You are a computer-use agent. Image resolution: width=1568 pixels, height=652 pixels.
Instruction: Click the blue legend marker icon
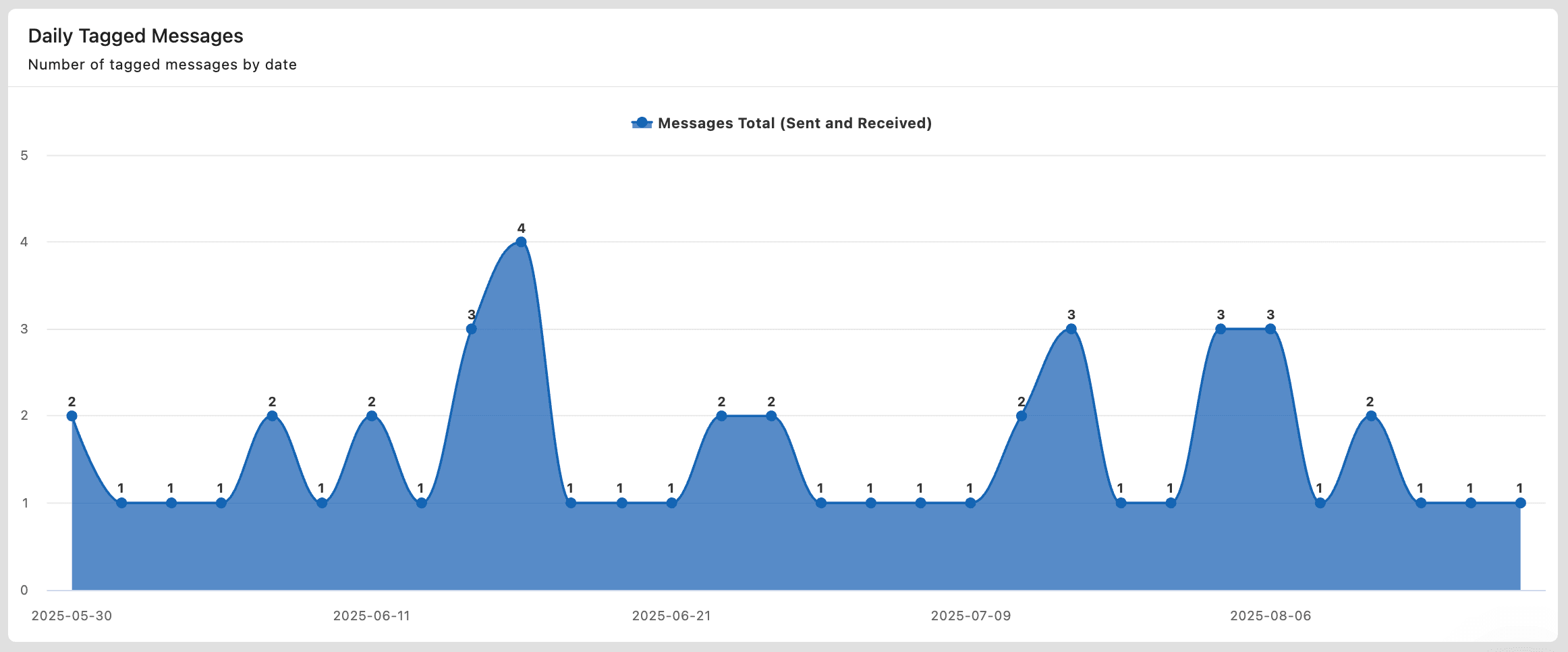(x=642, y=123)
